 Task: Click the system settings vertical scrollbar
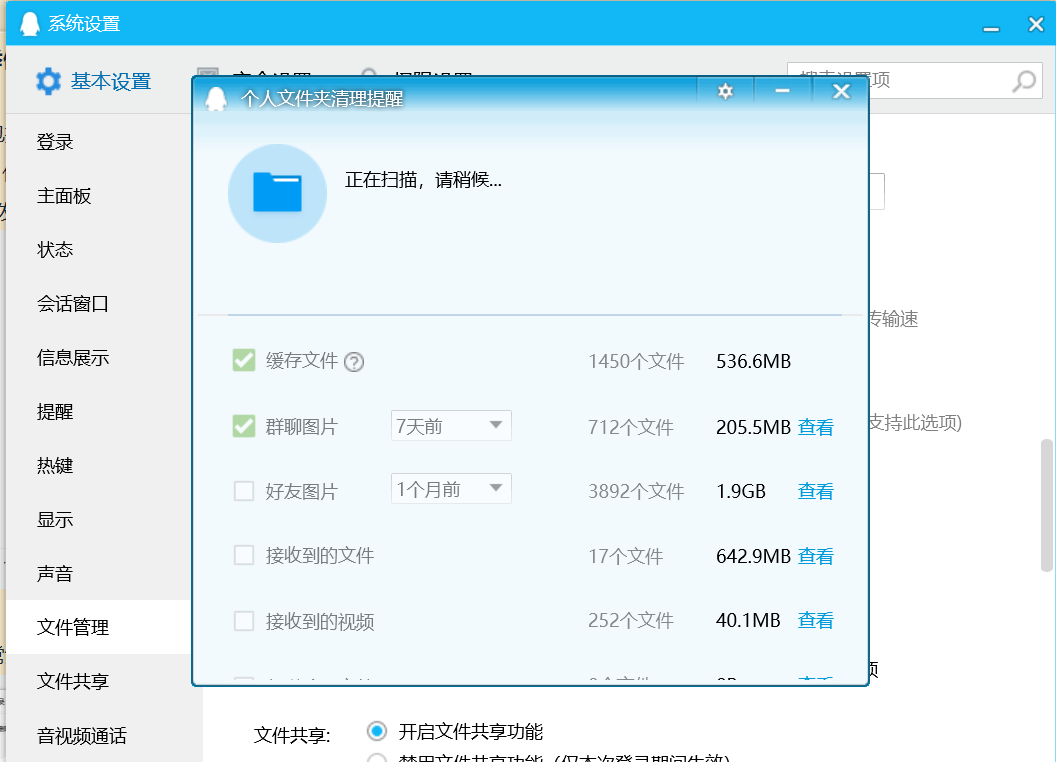coord(1047,505)
